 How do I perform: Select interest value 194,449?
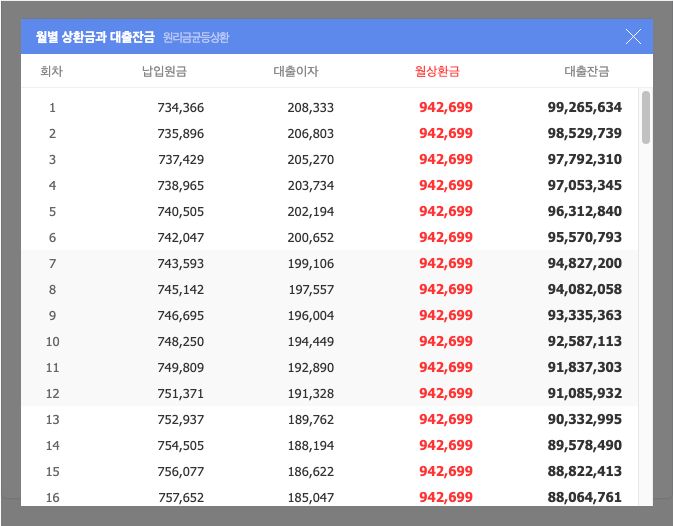point(311,342)
